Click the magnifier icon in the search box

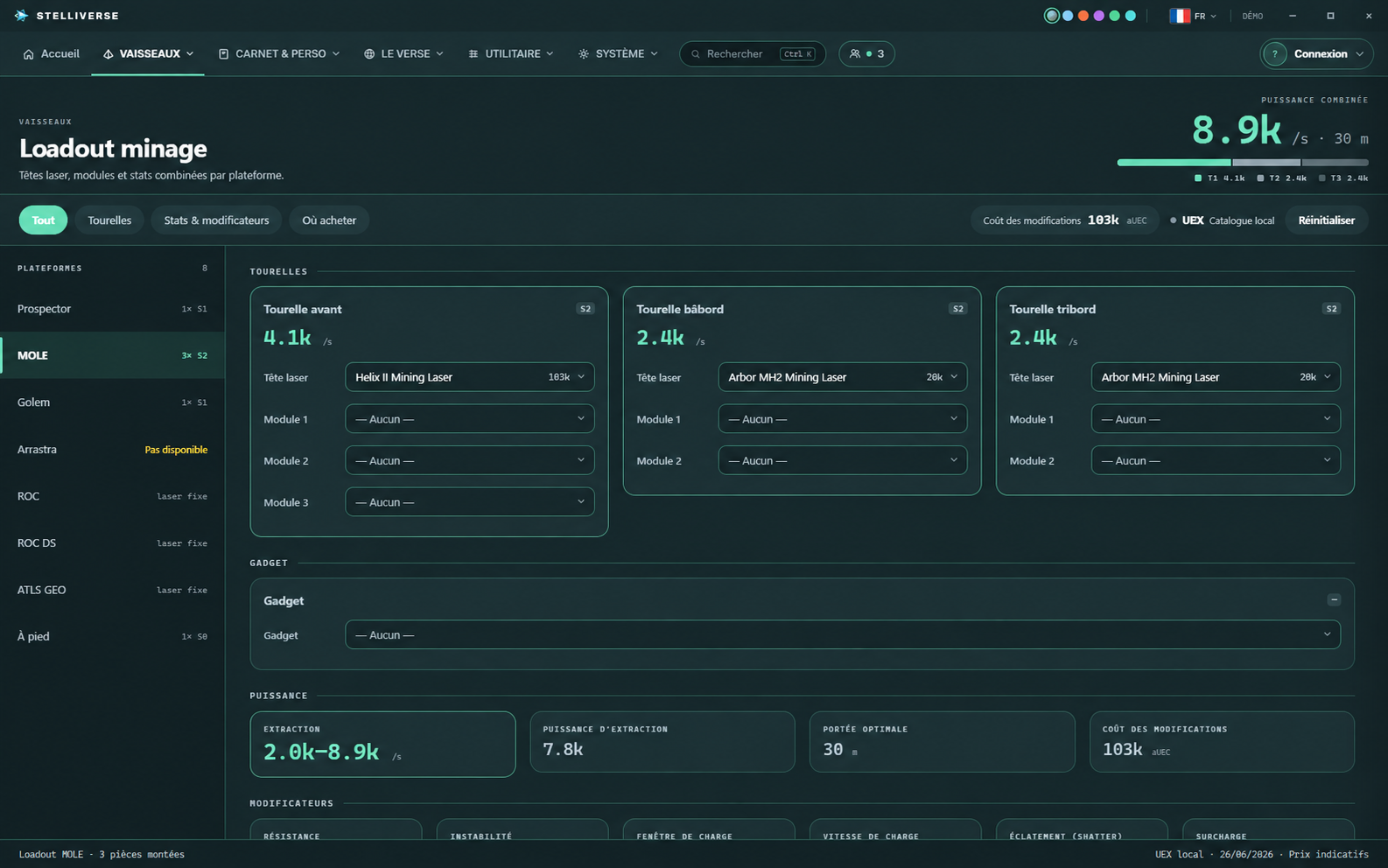click(x=696, y=54)
